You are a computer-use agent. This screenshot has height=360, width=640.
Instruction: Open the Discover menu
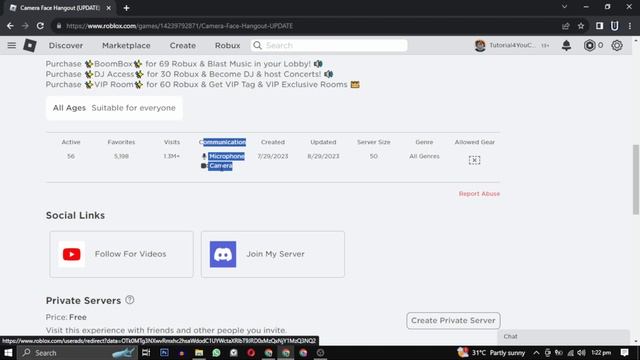click(x=66, y=45)
